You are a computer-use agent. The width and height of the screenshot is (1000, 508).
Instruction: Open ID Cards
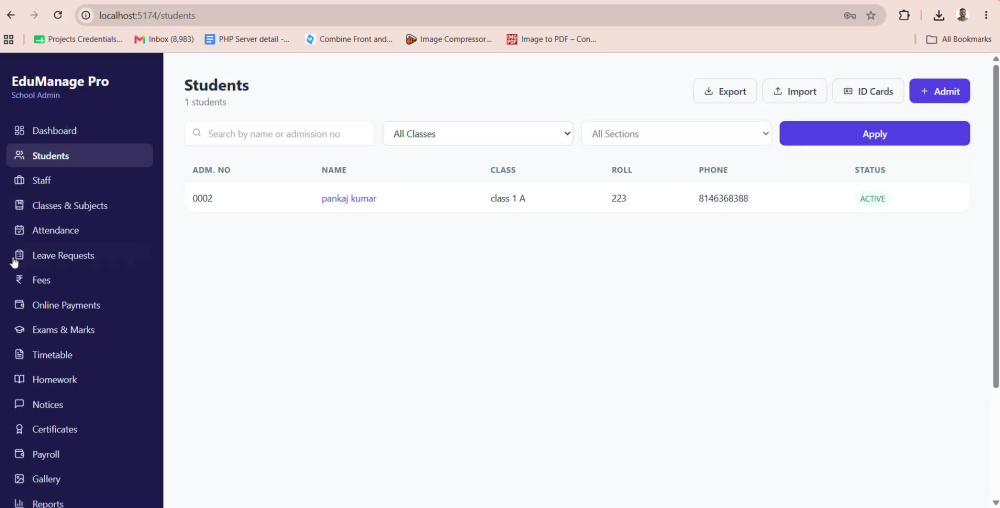point(867,91)
